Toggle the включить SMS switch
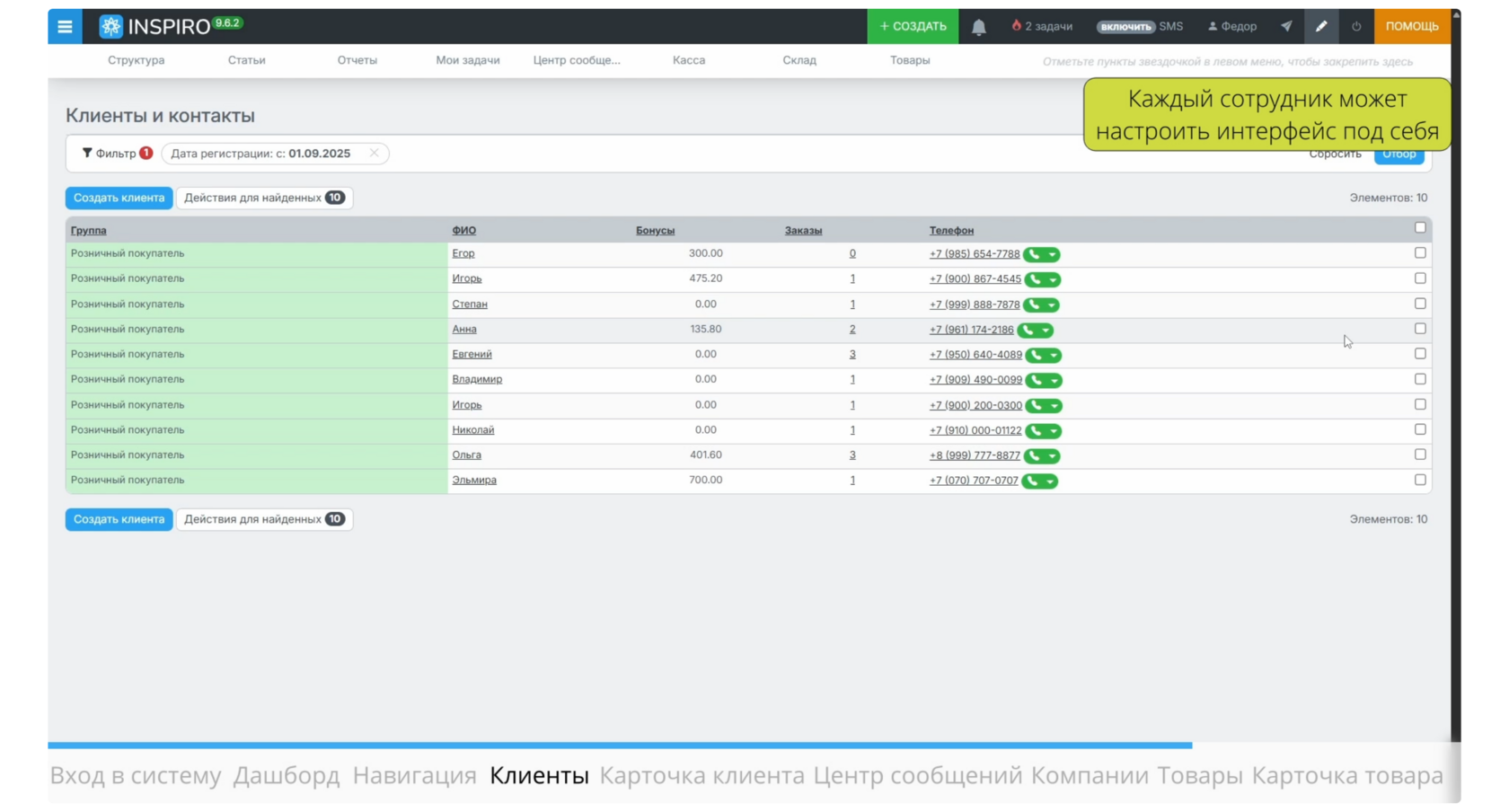1509x812 pixels. point(1125,27)
